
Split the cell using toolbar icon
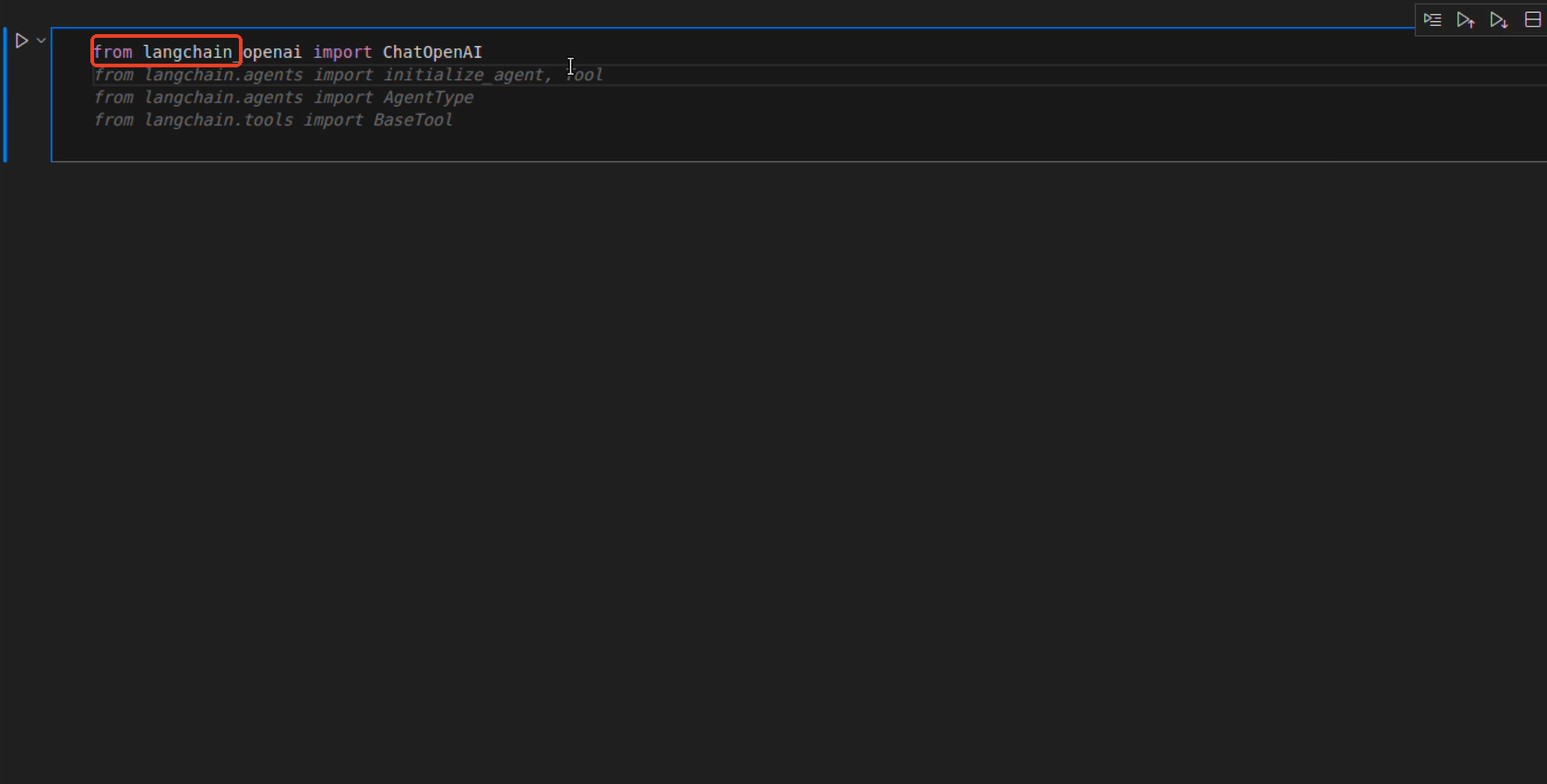(1532, 19)
